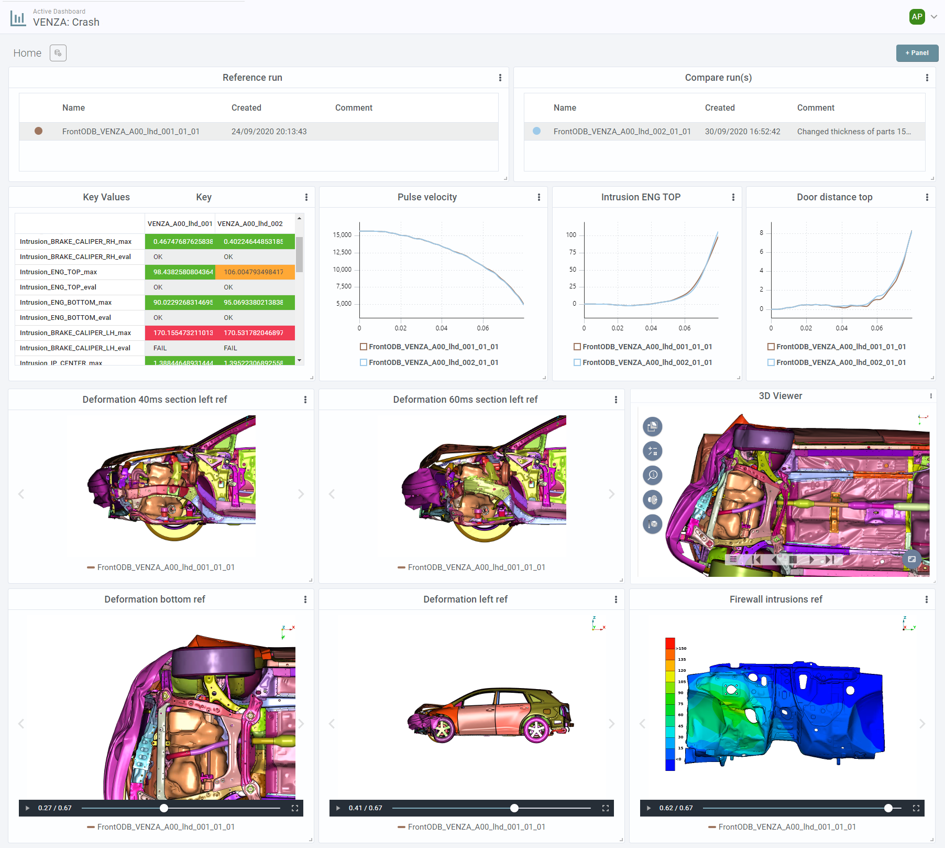Viewport: 945px width, 848px height.
Task: Show next image in Deformation 40ms panel
Action: click(x=301, y=494)
